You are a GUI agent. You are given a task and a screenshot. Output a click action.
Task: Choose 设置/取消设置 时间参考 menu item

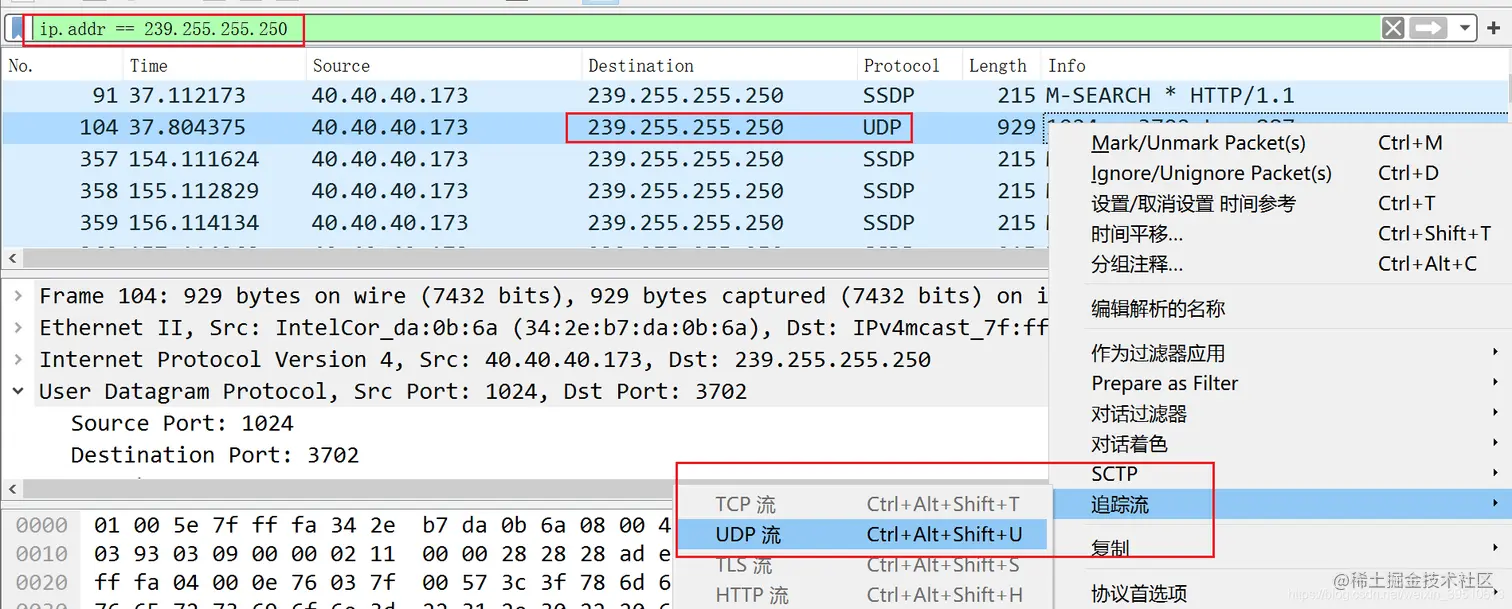(1280, 203)
